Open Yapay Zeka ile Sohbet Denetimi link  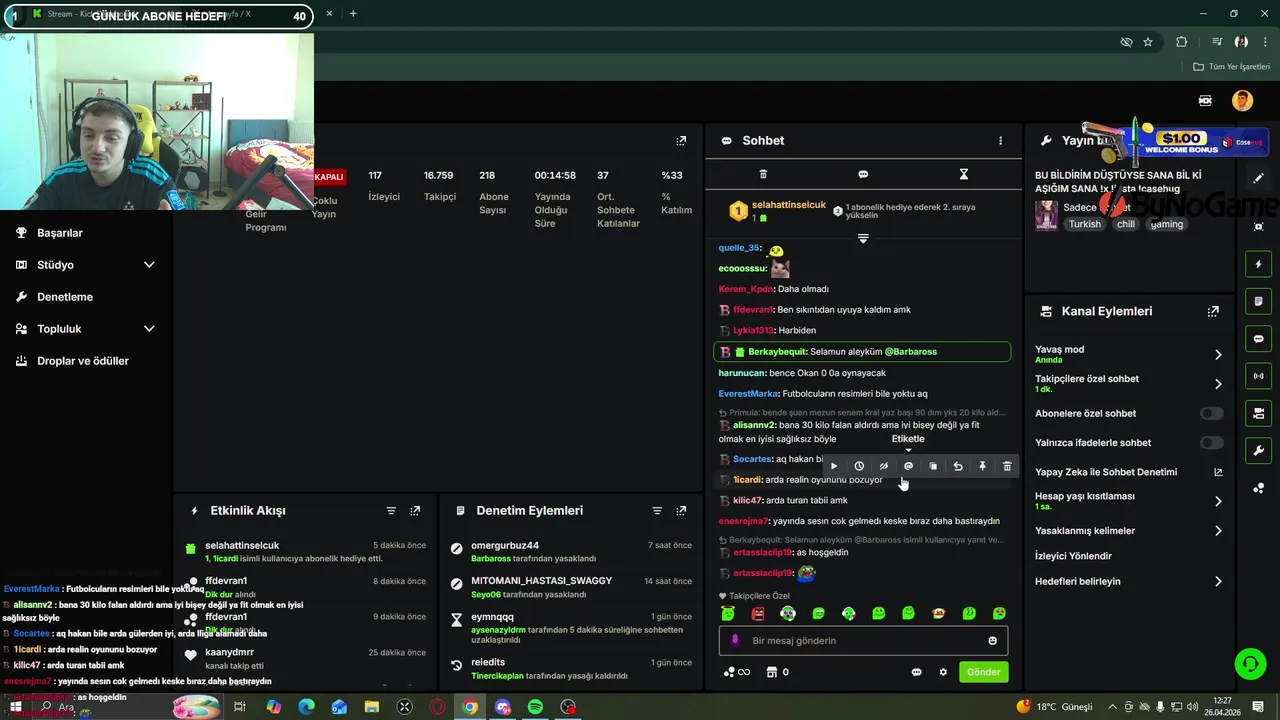[1129, 472]
